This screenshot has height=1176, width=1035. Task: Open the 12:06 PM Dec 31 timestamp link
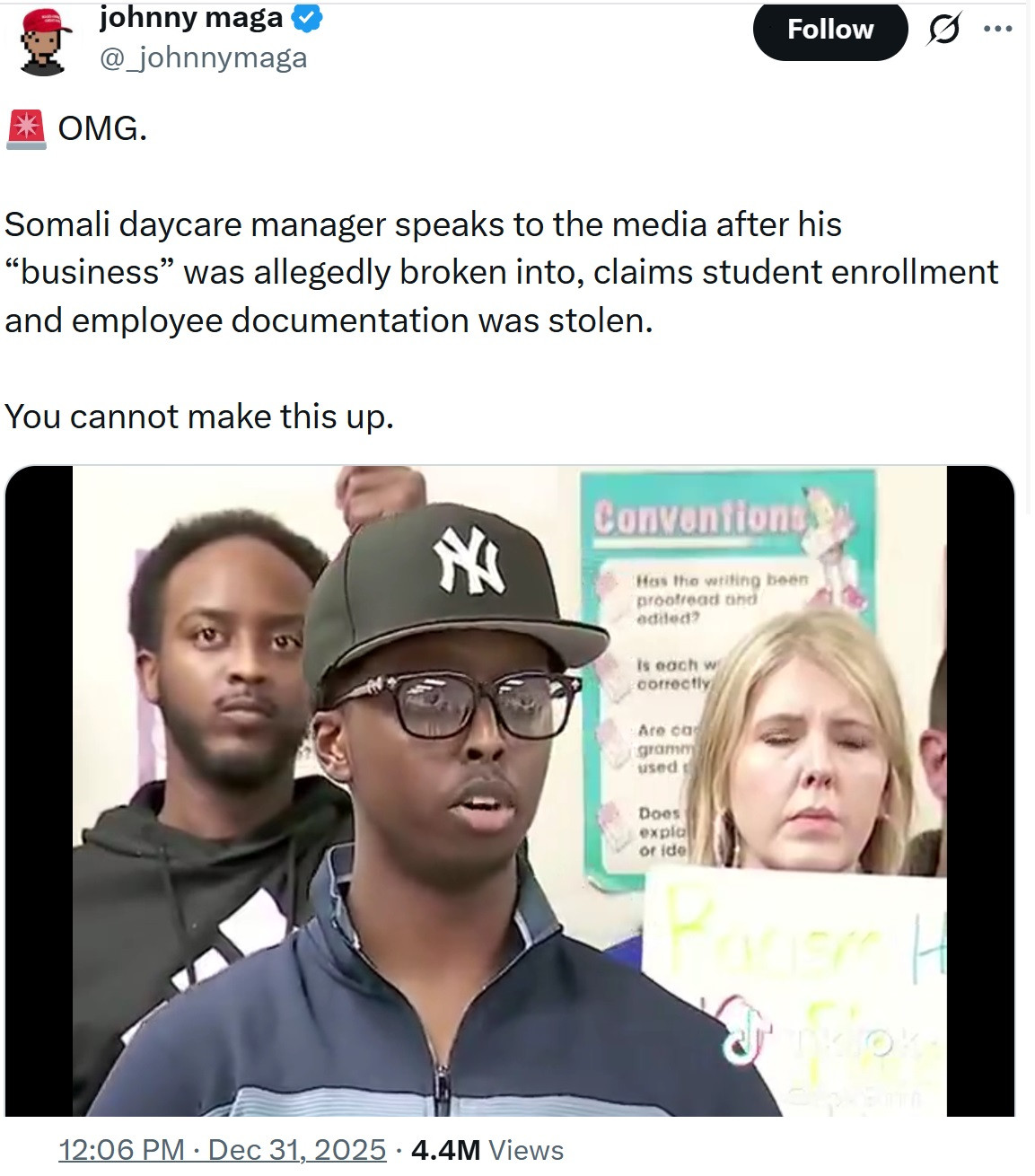223,1150
